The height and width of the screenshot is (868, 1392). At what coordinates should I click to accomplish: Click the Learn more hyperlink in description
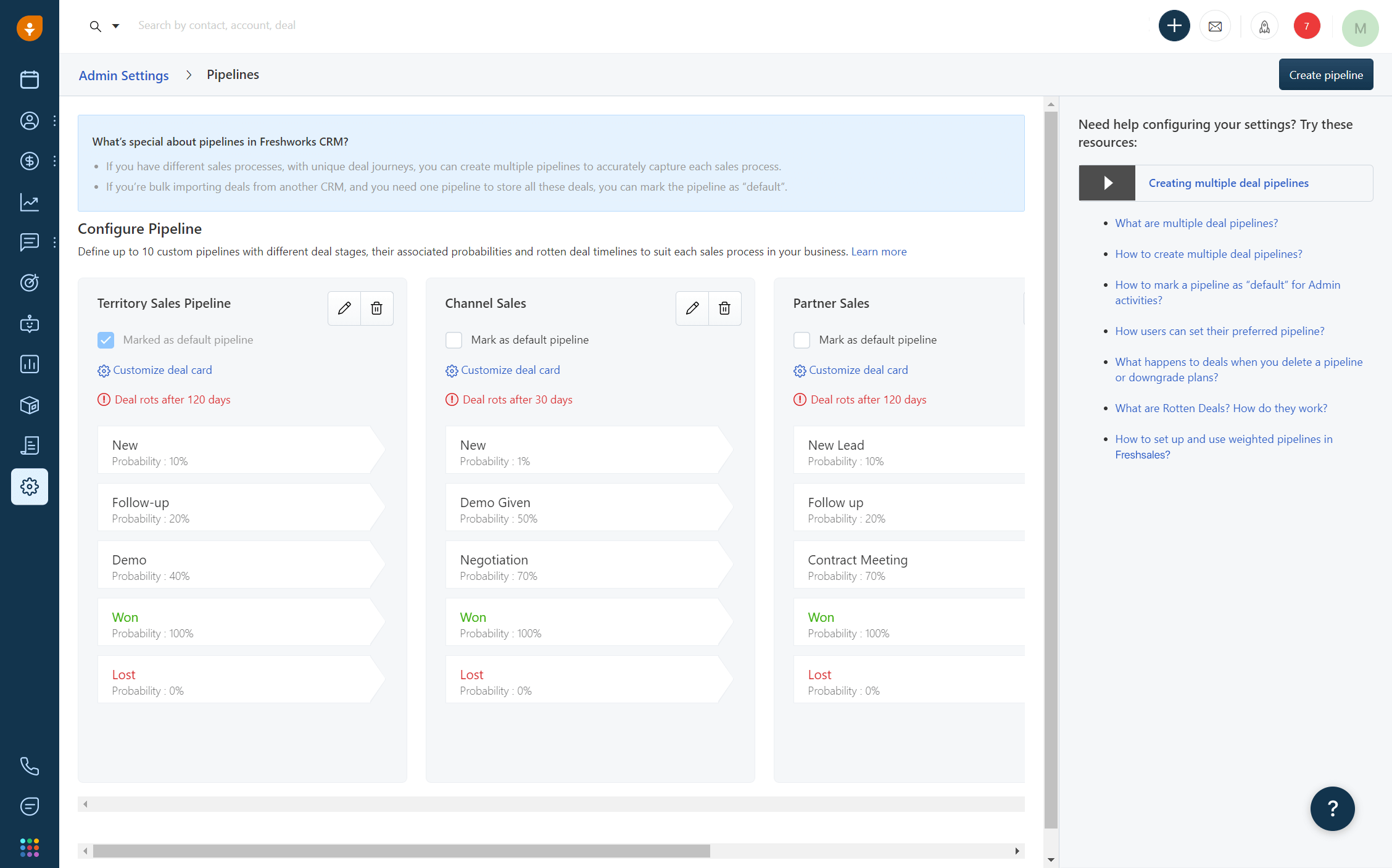[x=879, y=251]
